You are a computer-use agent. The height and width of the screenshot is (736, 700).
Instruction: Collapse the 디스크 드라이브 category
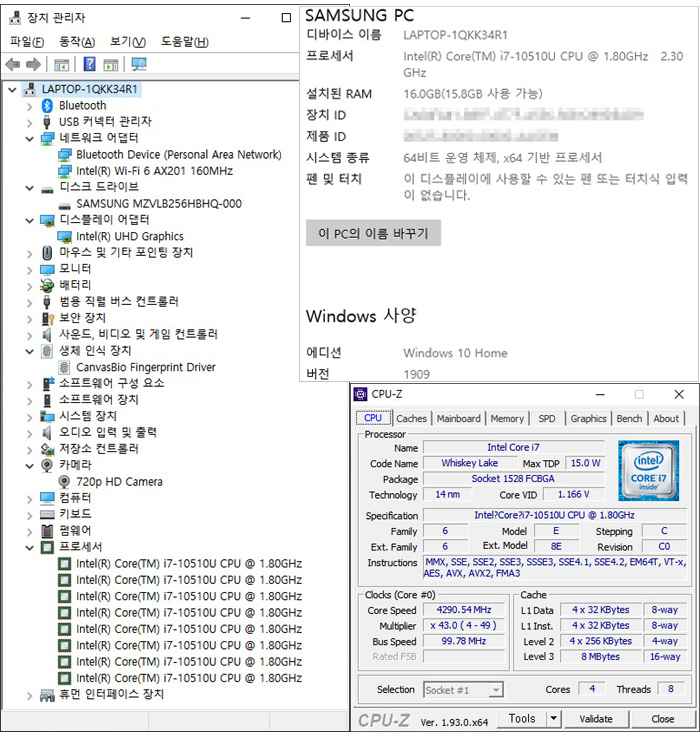tap(30, 188)
